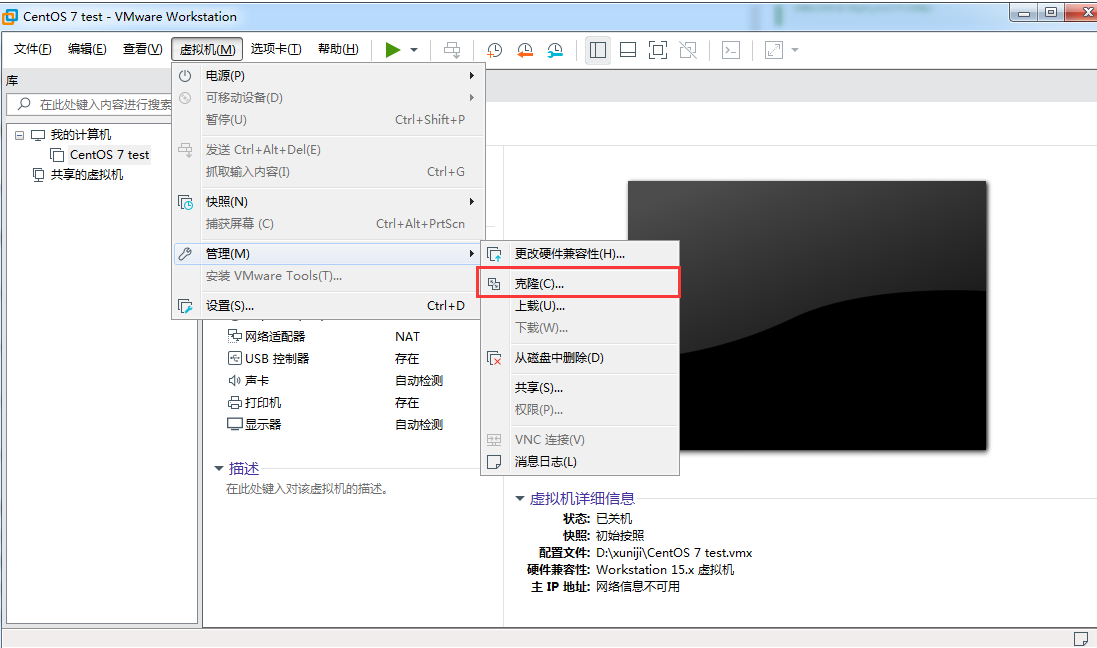This screenshot has height=648, width=1097.
Task: Click the description text field placeholder
Action: point(307,488)
